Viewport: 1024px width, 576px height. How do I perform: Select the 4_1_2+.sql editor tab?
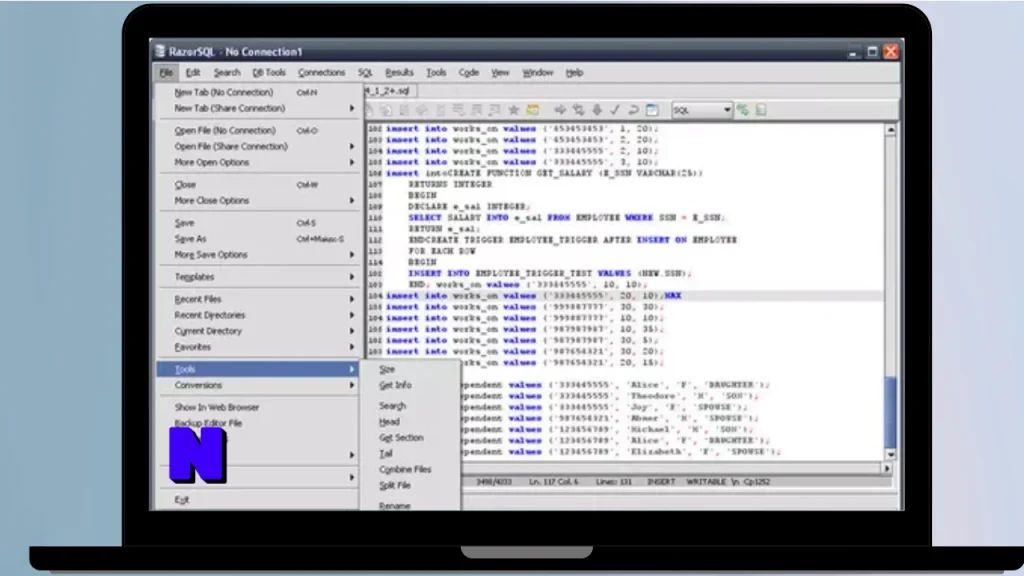point(390,91)
